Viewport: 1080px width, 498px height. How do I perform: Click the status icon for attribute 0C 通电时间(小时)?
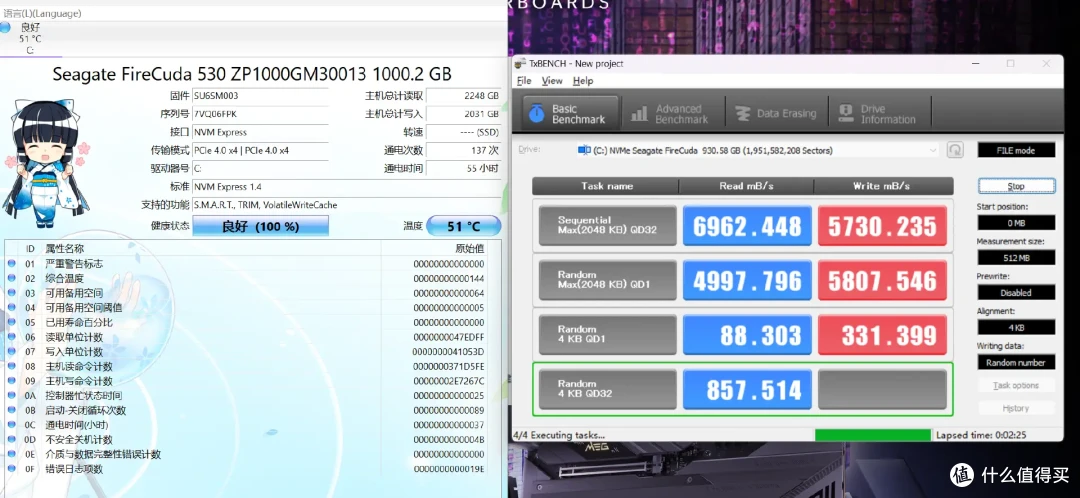pyautogui.click(x=11, y=424)
